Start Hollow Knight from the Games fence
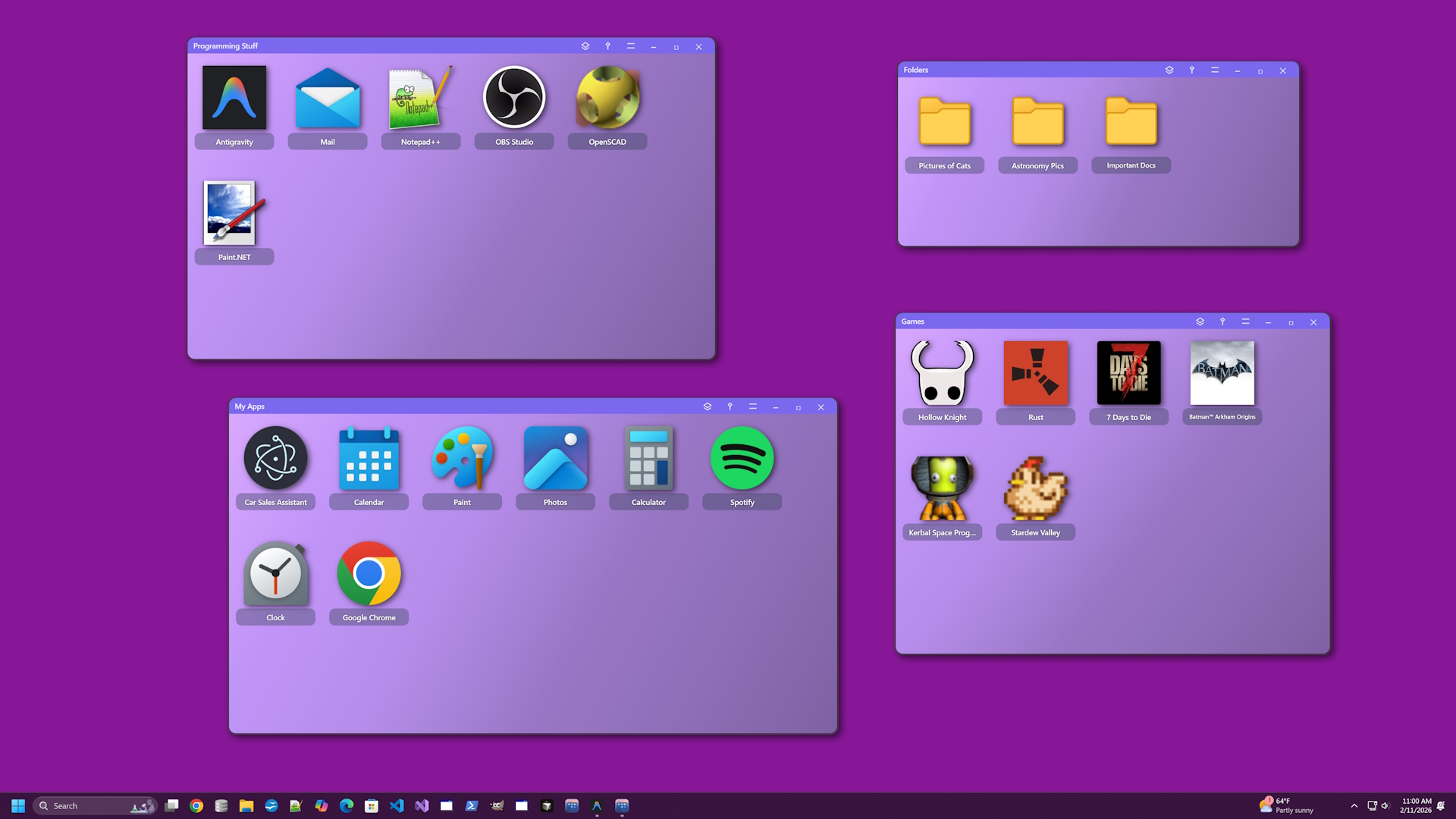 [942, 373]
